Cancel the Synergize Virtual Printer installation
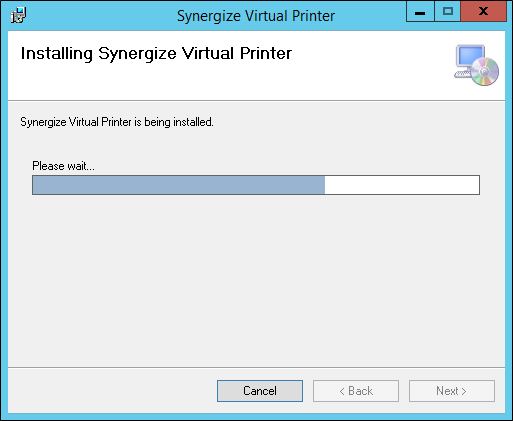This screenshot has width=513, height=421. 260,391
